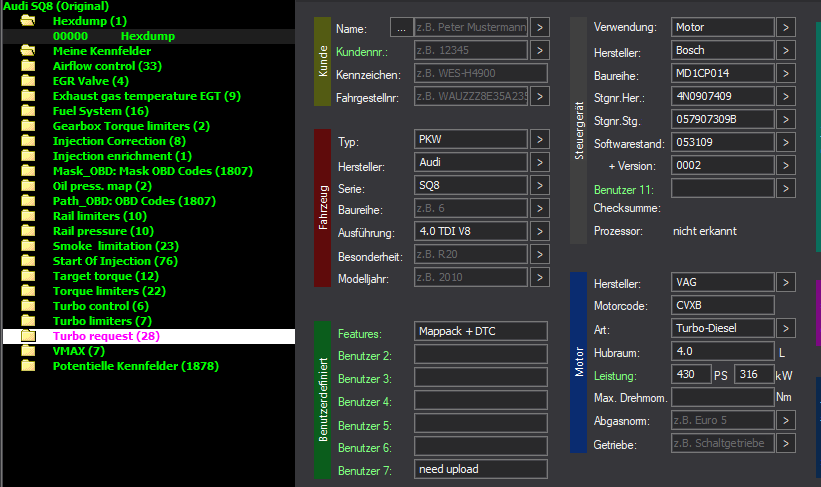Click the Meine Kennfelder folder icon
Image resolution: width=821 pixels, height=487 pixels.
coord(28,51)
